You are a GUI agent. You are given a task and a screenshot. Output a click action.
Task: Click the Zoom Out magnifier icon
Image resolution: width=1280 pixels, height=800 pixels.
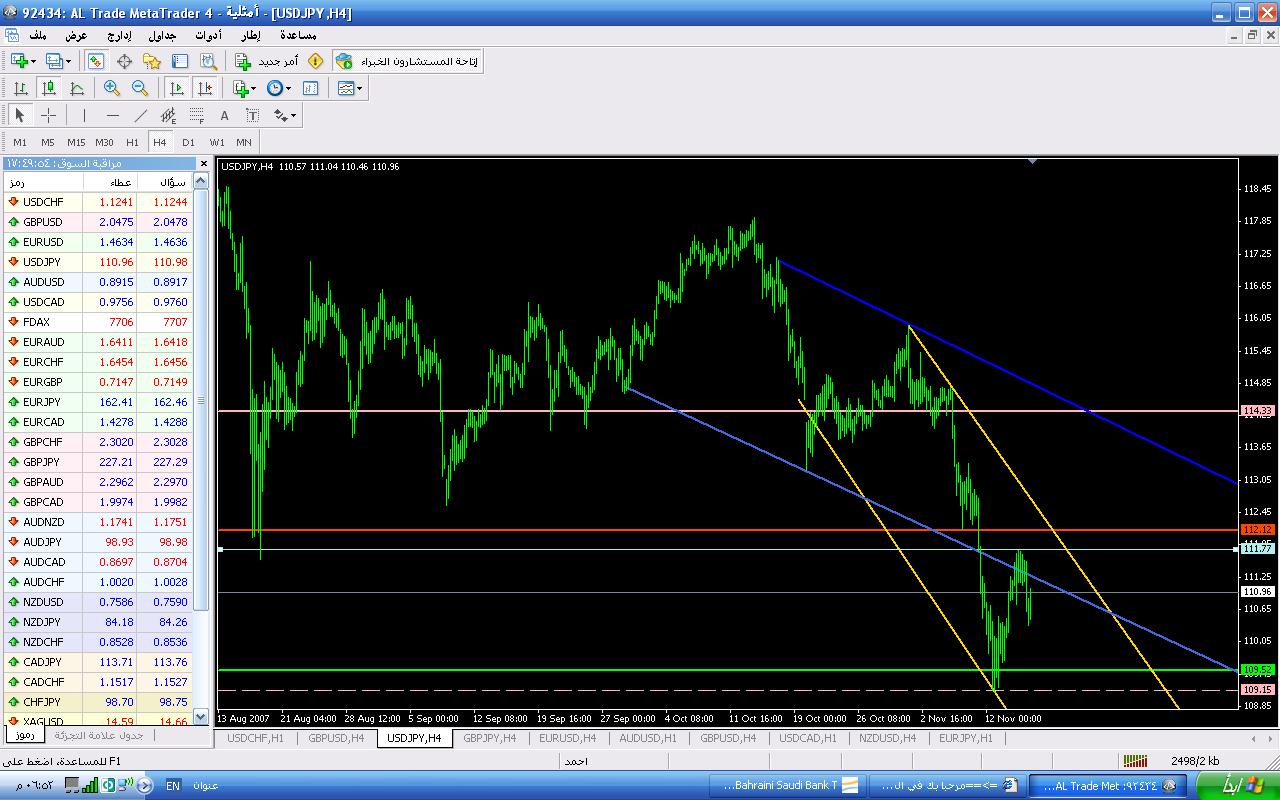(140, 88)
